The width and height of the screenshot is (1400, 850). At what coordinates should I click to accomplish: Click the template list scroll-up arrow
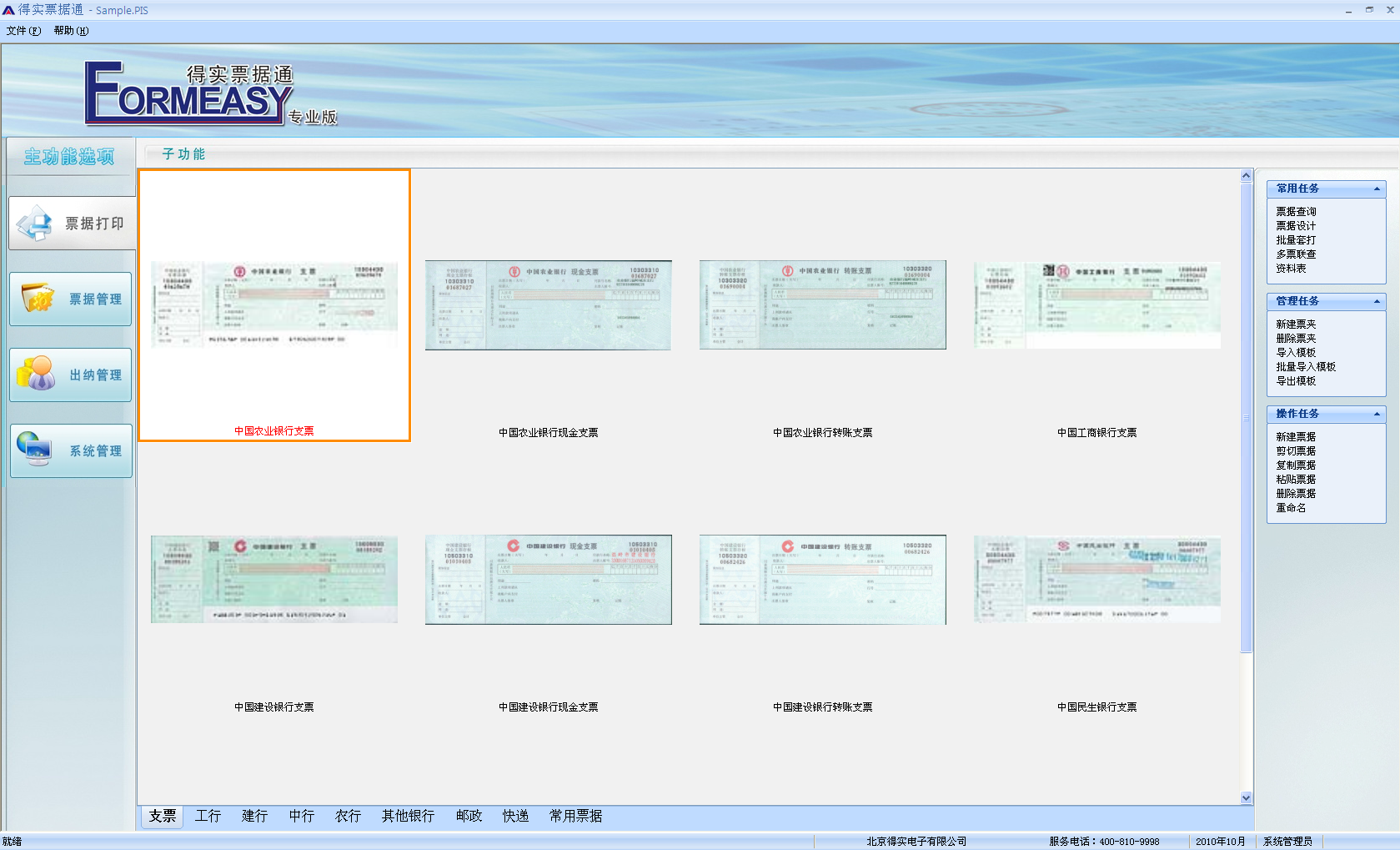point(1247,176)
